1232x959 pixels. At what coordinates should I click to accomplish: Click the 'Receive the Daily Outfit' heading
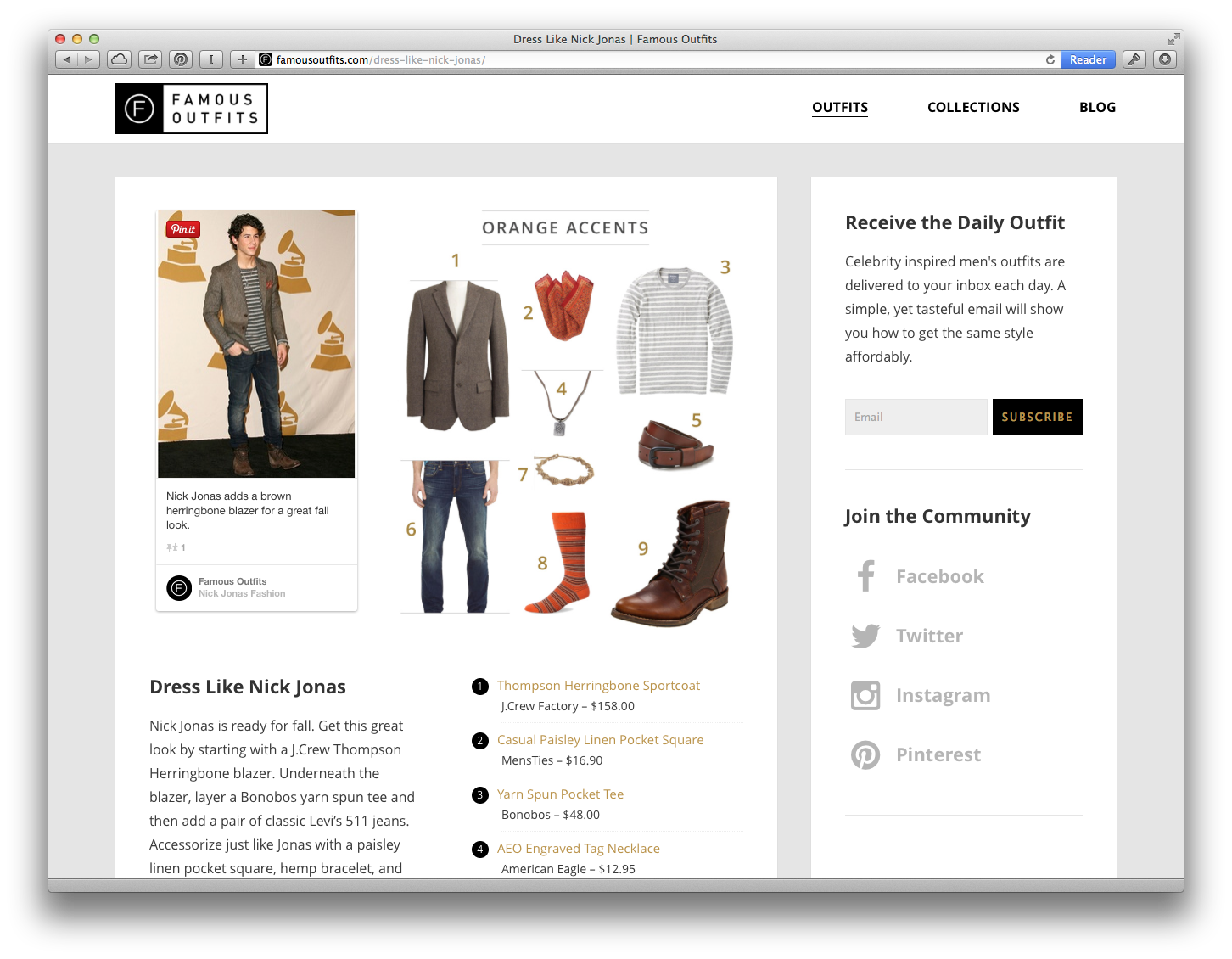pyautogui.click(x=955, y=222)
